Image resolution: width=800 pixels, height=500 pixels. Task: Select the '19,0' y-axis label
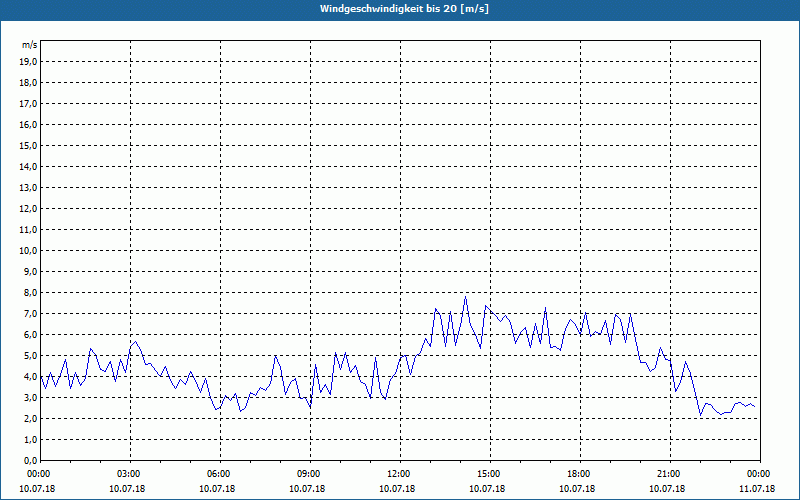click(28, 62)
